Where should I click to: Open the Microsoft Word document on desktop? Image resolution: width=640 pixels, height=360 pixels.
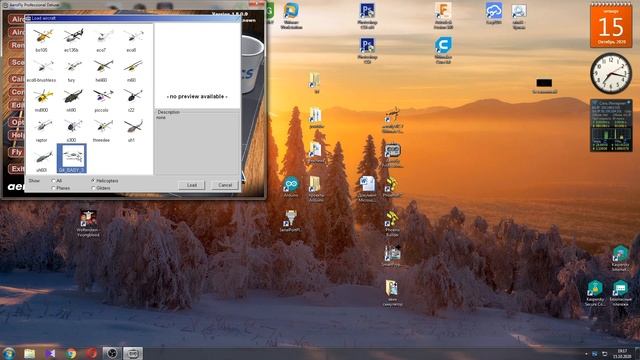(x=367, y=189)
